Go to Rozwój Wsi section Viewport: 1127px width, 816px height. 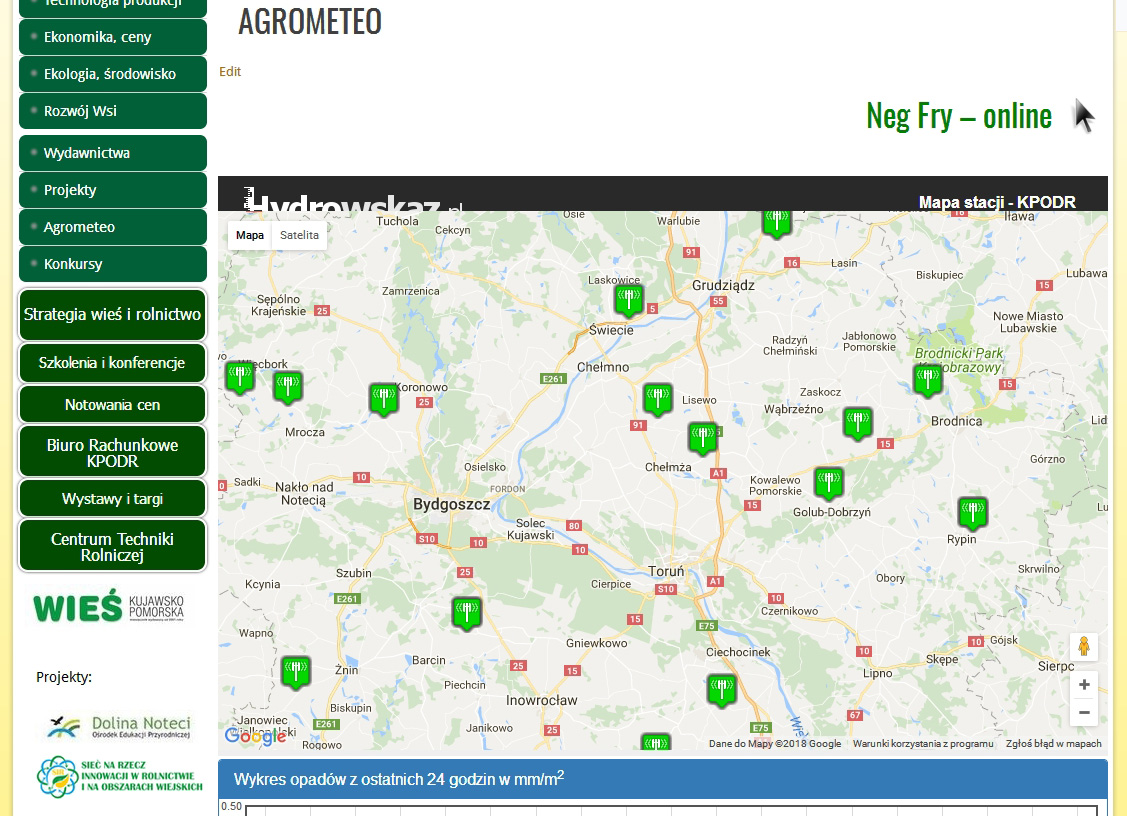tap(113, 111)
